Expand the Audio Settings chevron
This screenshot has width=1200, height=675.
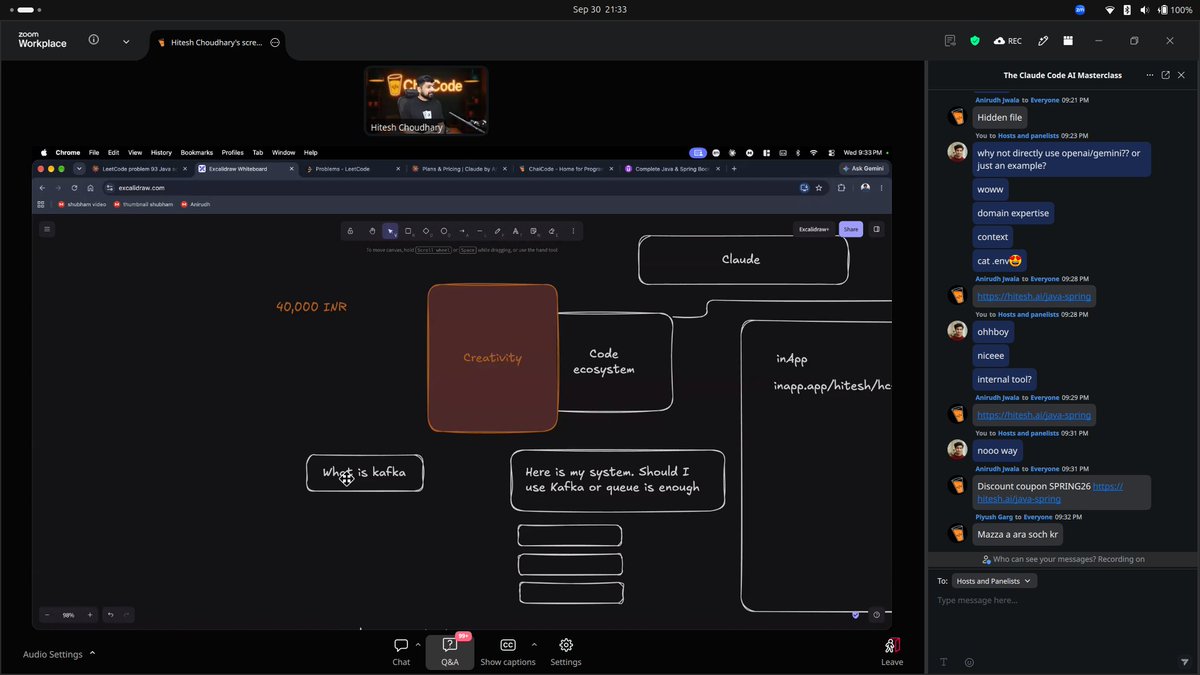92,653
